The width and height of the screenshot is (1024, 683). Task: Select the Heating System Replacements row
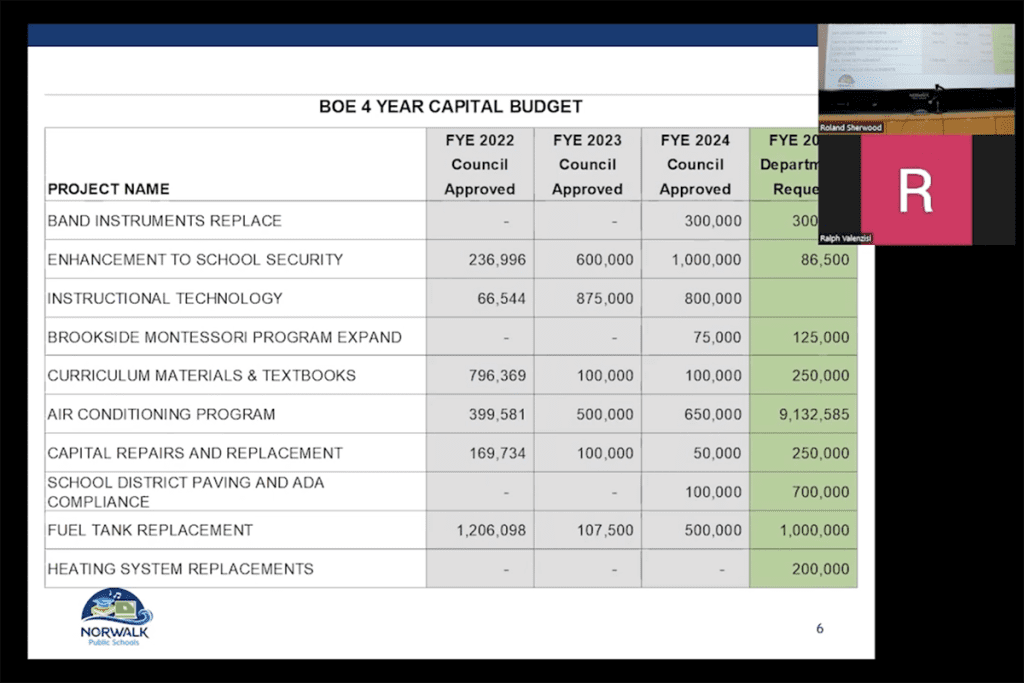tap(451, 569)
